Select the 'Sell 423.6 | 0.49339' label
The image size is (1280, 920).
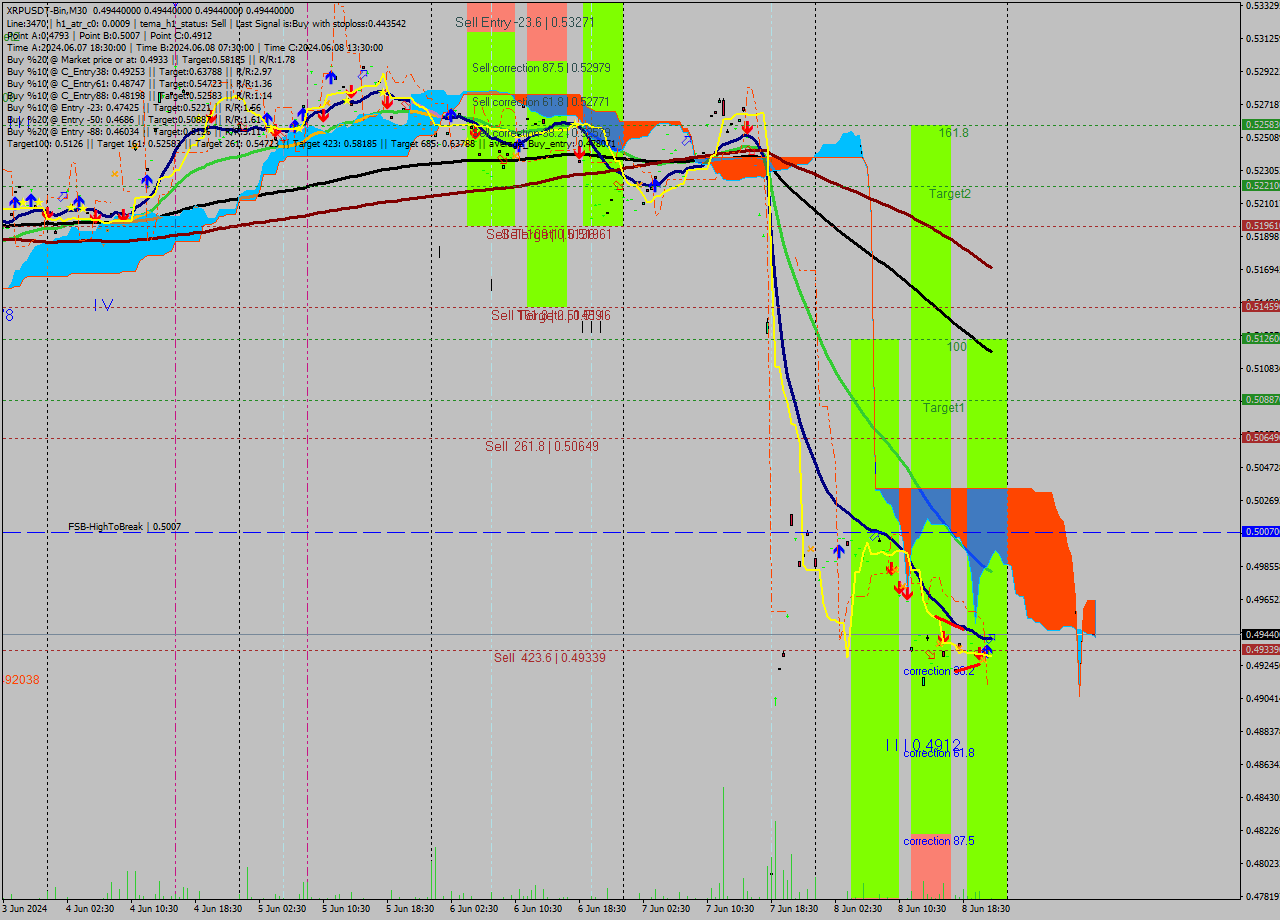pos(550,657)
